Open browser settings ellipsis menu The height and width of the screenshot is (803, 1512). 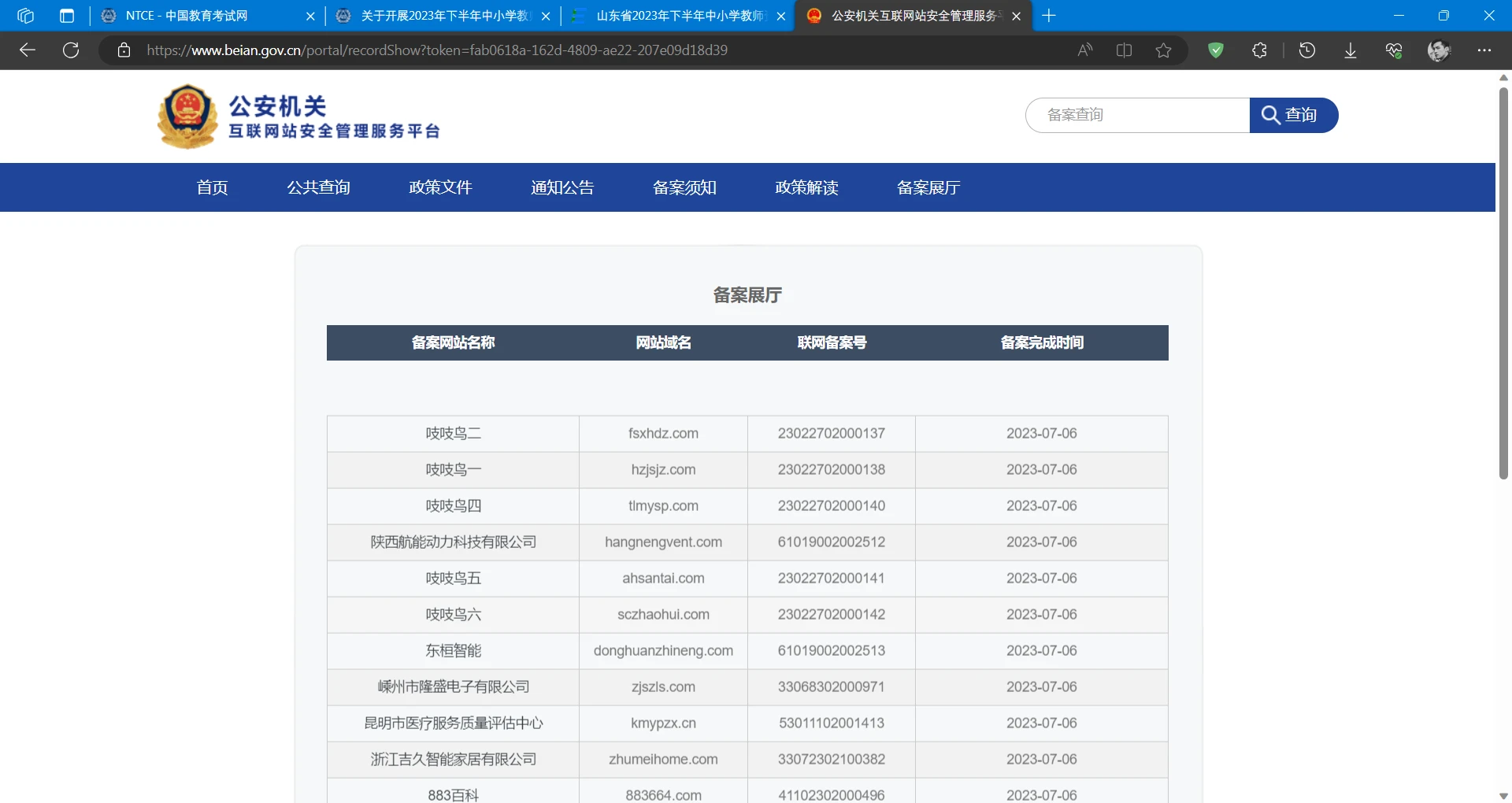coord(1484,50)
